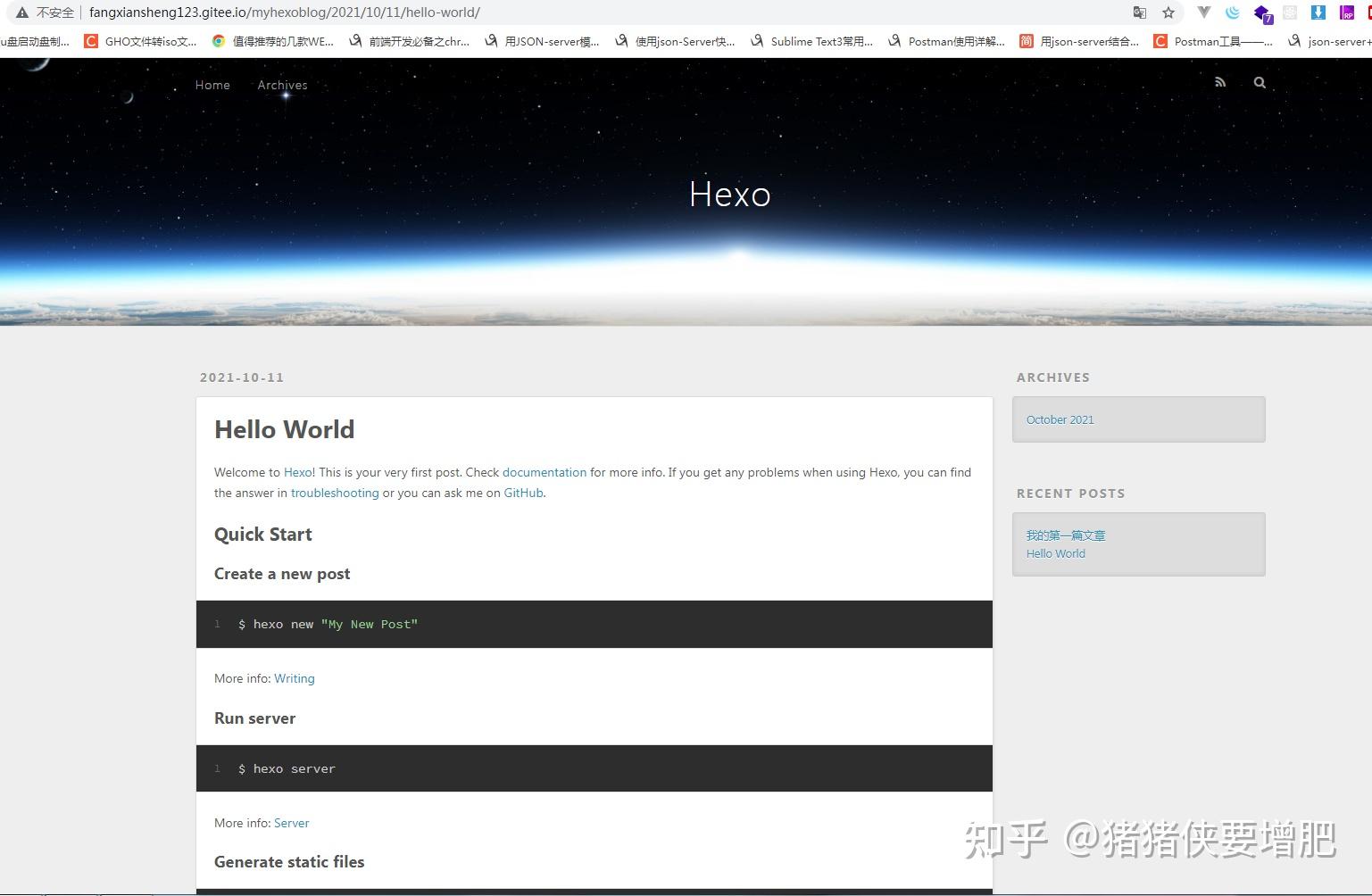Screen dimensions: 1372x896
Task: Open the troubleshooting link in the post
Action: point(335,493)
